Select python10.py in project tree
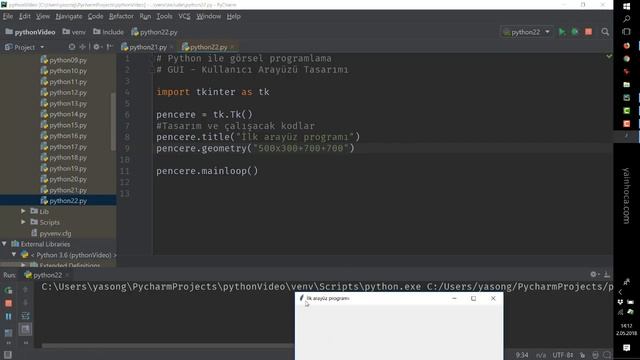This screenshot has height=360, width=640. (64, 71)
